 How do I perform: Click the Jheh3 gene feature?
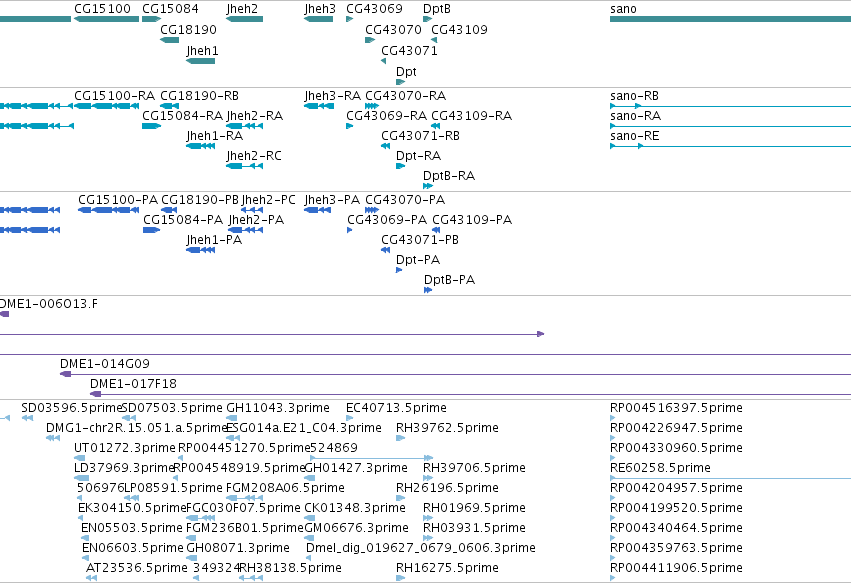(319, 19)
